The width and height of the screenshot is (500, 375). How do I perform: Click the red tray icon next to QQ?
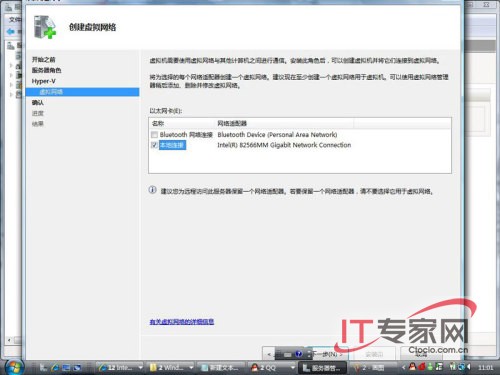coord(422,367)
